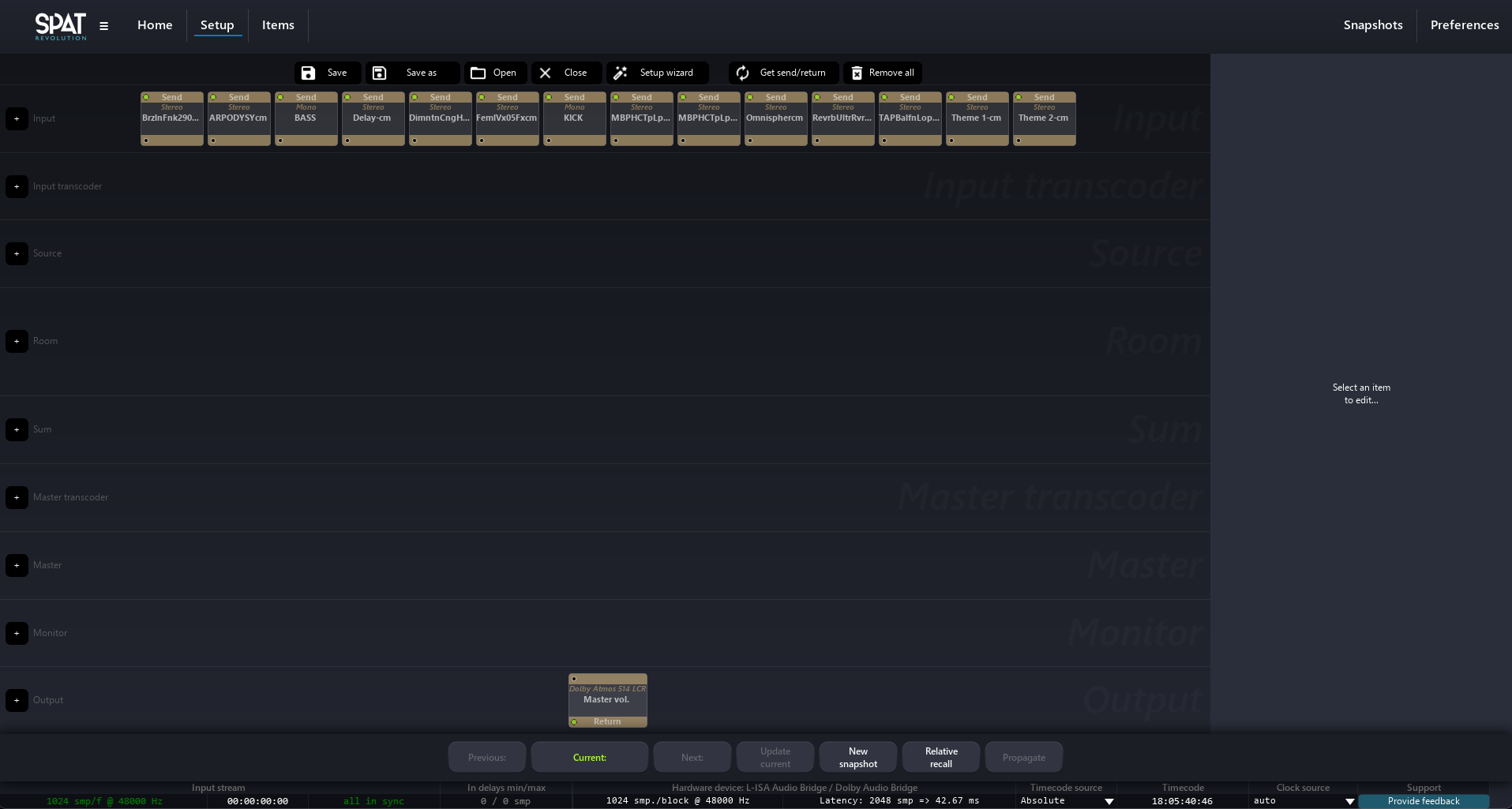
Task: Expand the Room row with plus button
Action: (x=17, y=341)
